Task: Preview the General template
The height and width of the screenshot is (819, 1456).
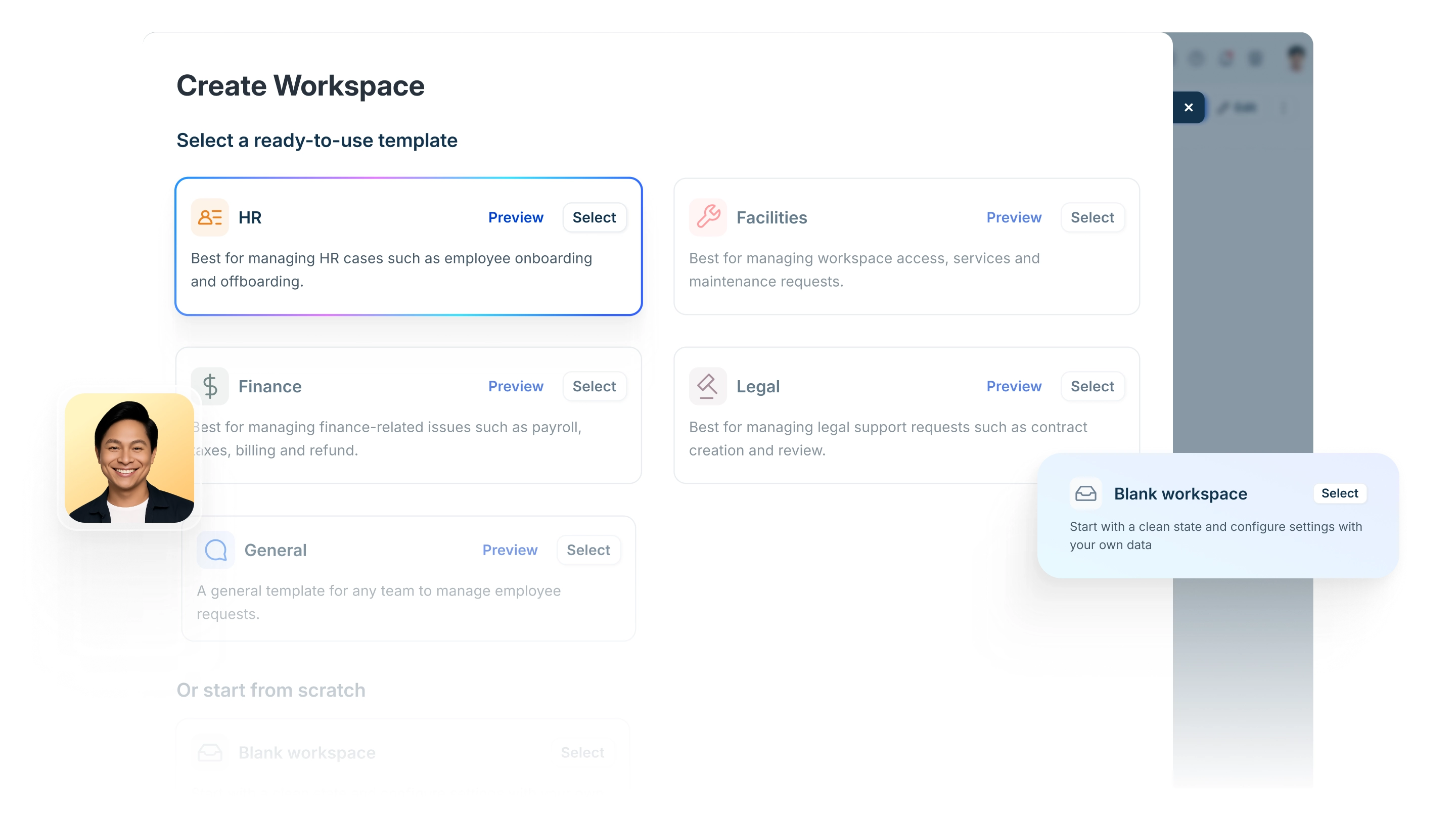Action: pyautogui.click(x=509, y=550)
